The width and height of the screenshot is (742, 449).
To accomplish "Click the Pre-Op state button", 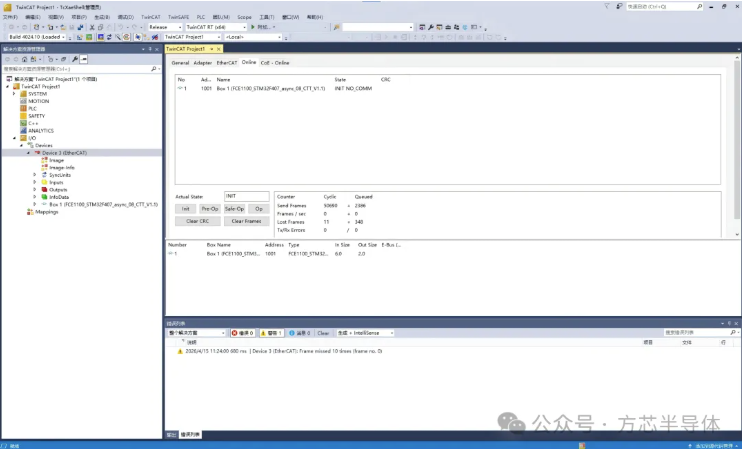I will [210, 209].
